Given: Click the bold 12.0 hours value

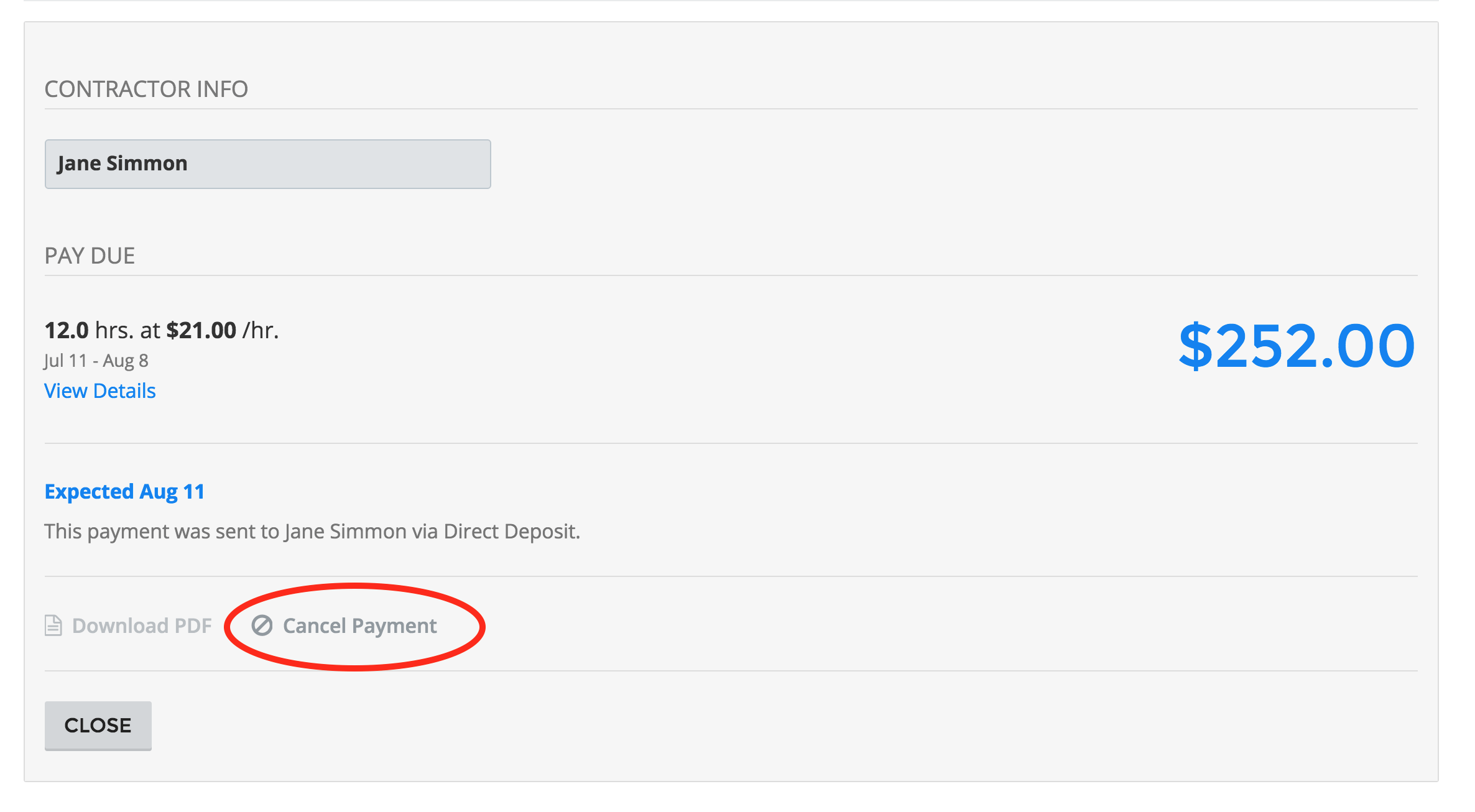Looking at the screenshot, I should pos(67,330).
